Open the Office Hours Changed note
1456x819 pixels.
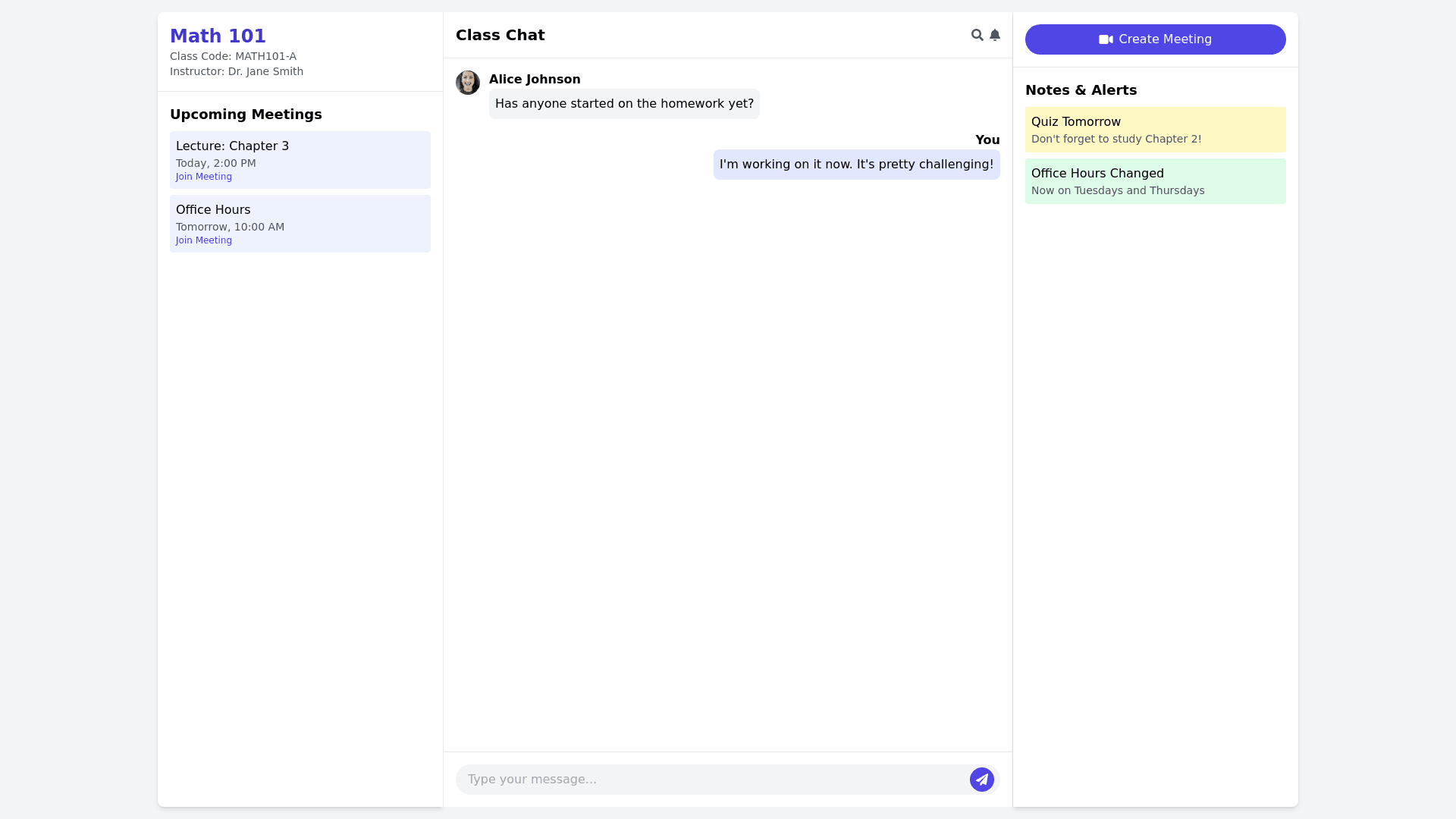[1155, 181]
